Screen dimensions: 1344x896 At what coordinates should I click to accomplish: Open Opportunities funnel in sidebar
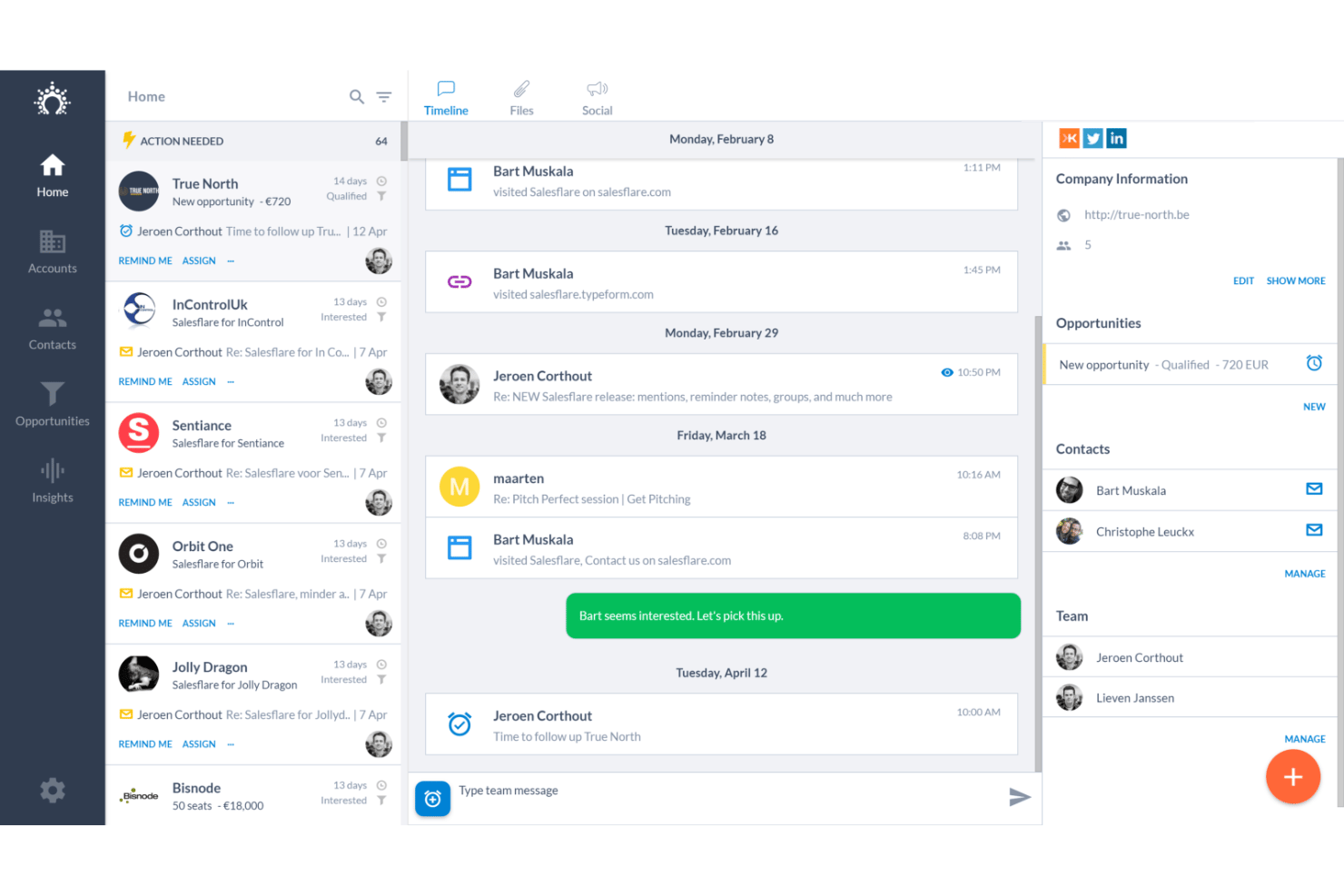(x=53, y=405)
